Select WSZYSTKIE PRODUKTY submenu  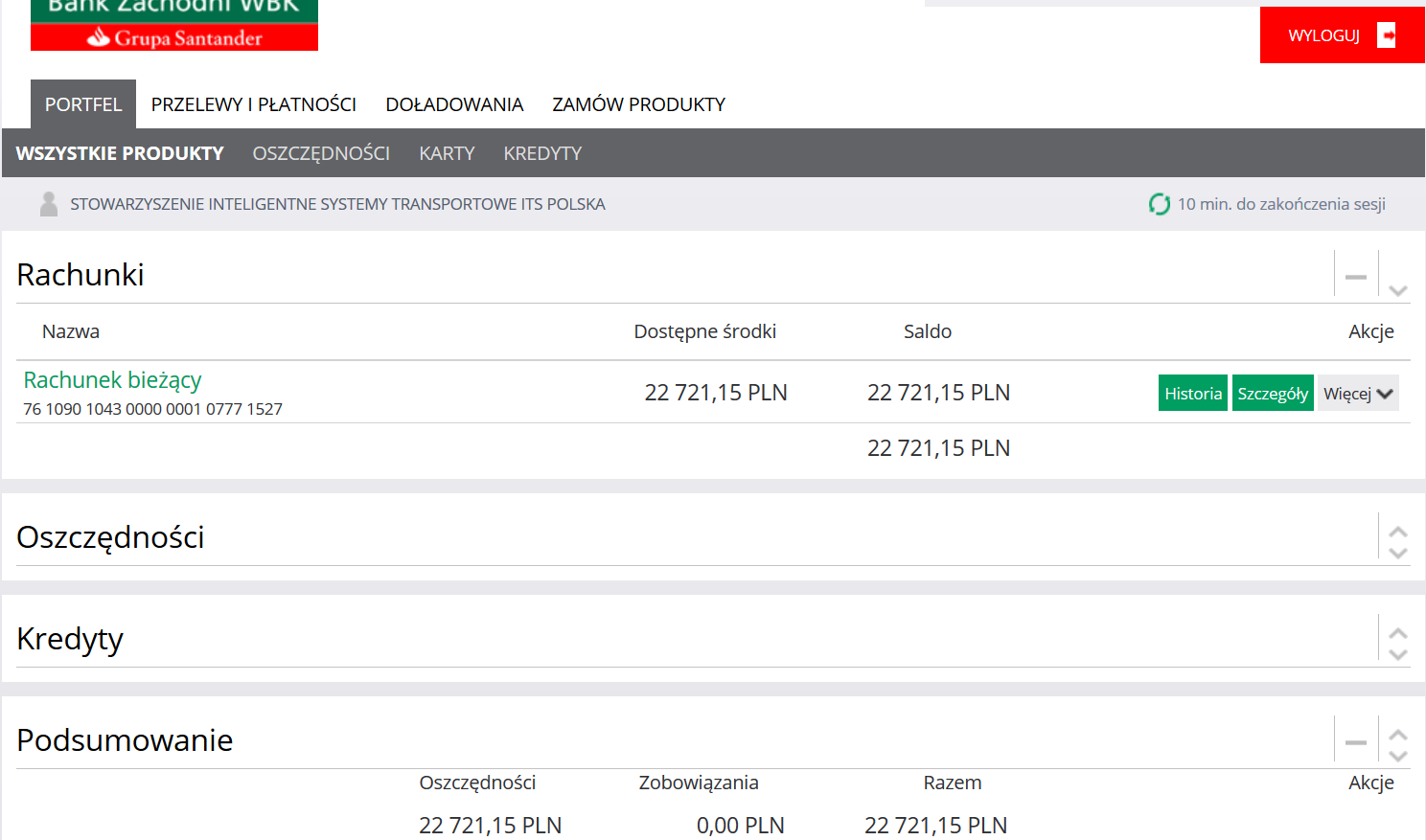(x=120, y=153)
